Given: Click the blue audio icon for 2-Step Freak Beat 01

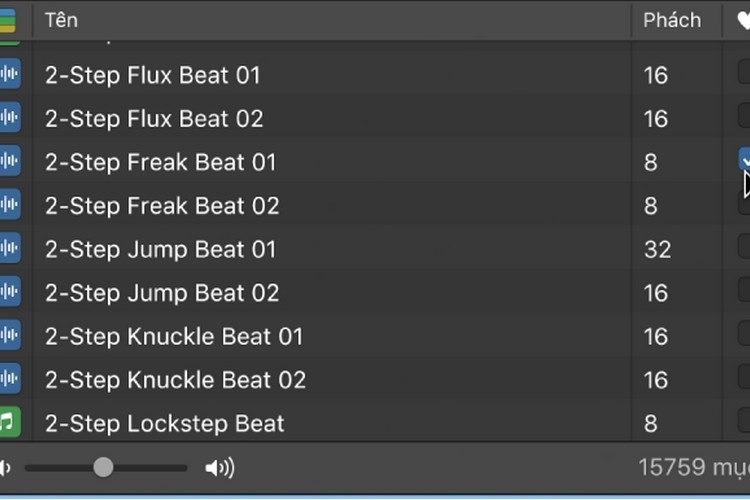Looking at the screenshot, I should [9, 162].
